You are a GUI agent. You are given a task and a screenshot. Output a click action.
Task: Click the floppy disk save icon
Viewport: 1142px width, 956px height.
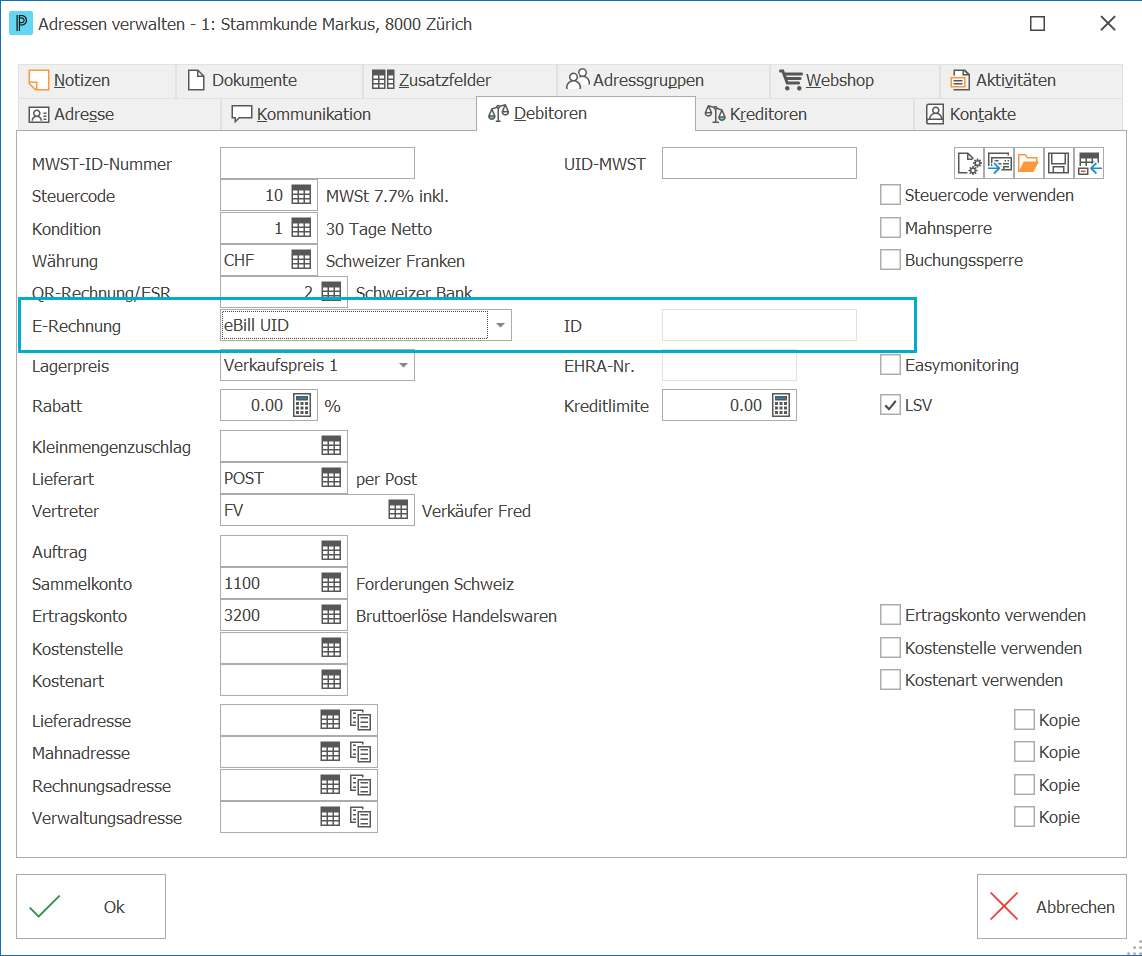click(x=1058, y=163)
